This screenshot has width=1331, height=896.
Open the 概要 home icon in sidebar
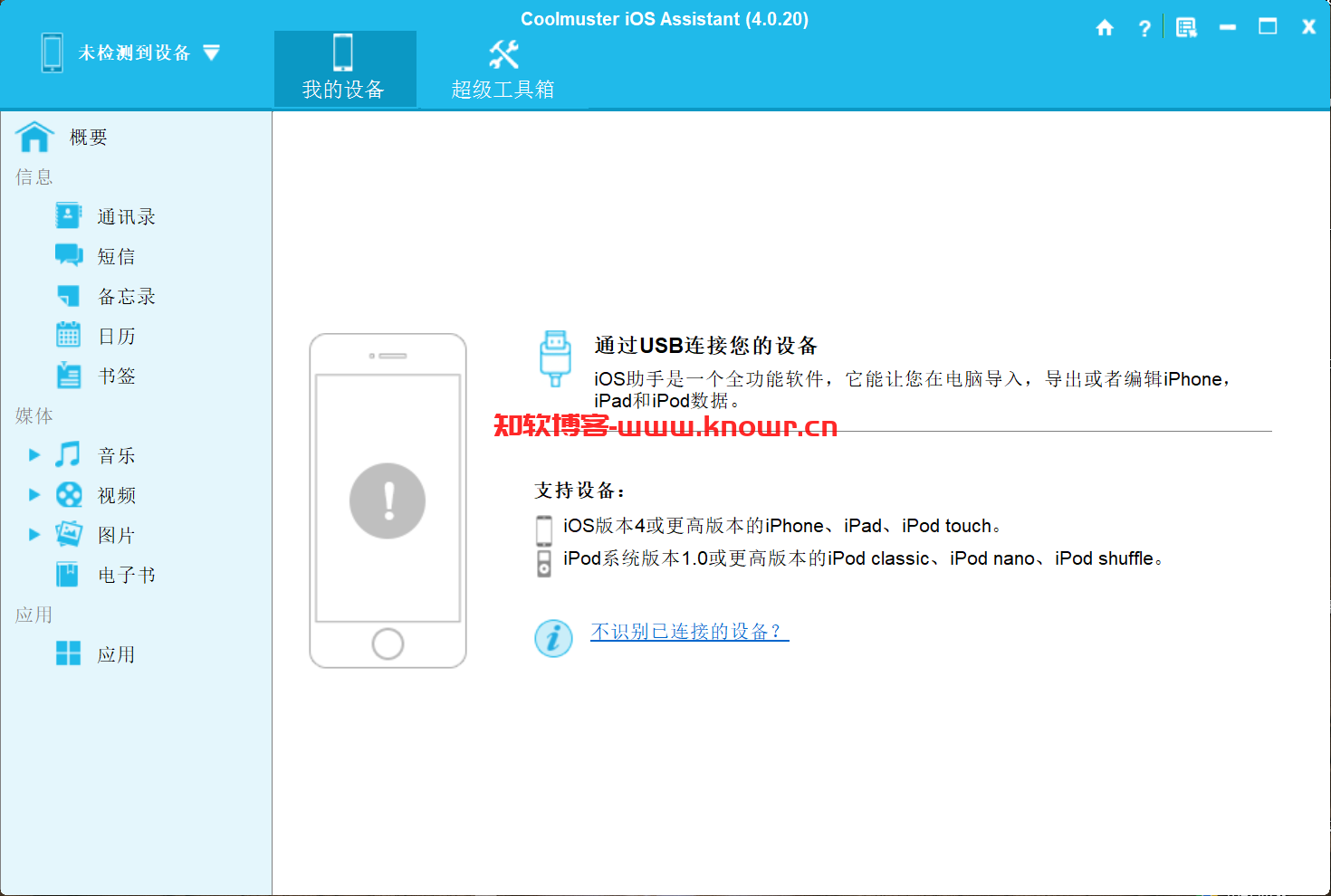click(x=34, y=137)
